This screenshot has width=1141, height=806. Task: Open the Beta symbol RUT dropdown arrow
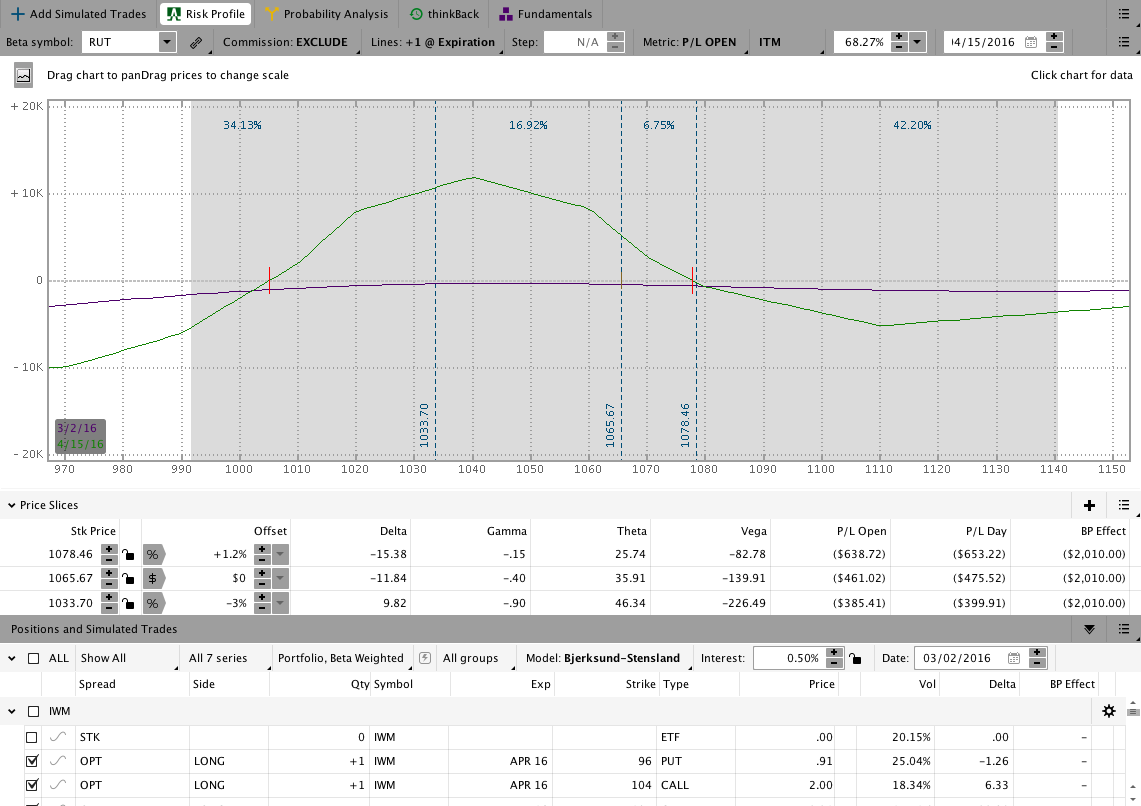click(167, 42)
